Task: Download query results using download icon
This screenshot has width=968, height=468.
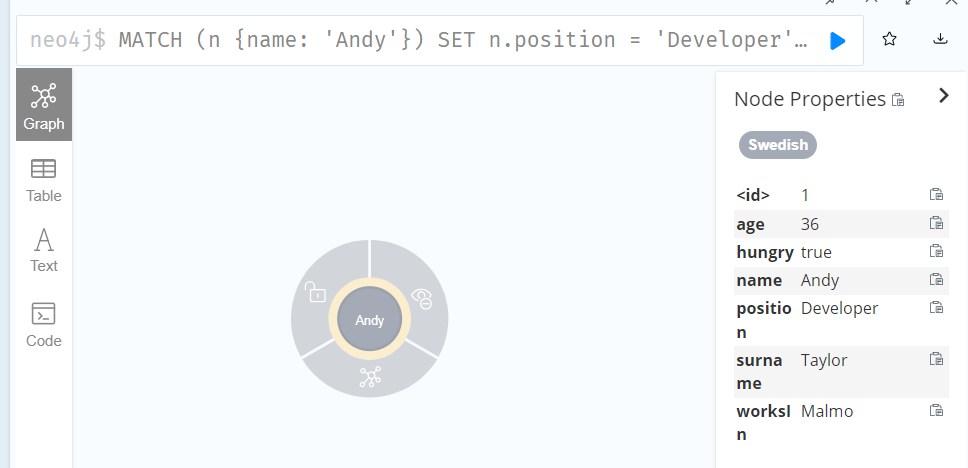Action: coord(940,40)
